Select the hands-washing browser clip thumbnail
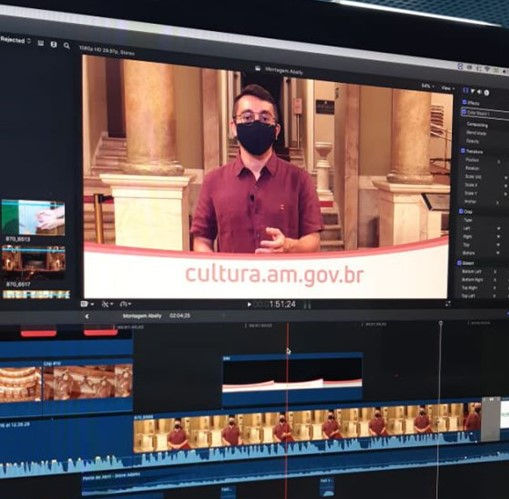Viewport: 509px width, 499px height. point(33,218)
